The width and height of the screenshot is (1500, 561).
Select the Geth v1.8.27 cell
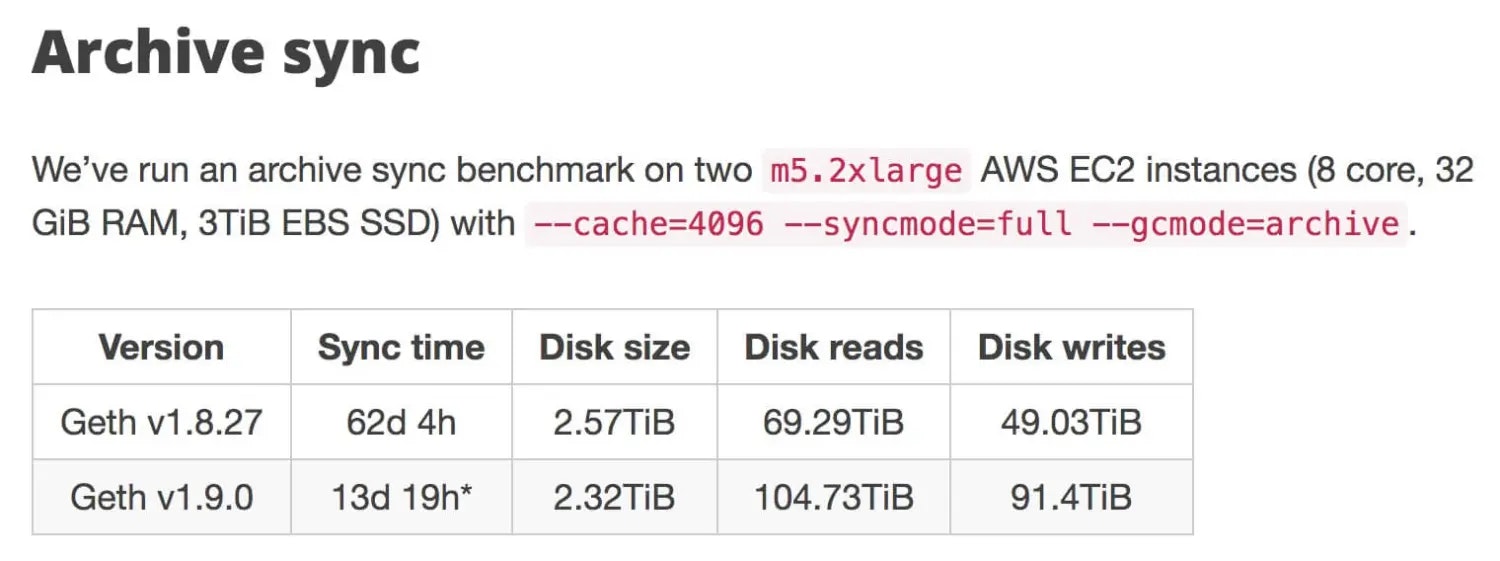tap(161, 422)
